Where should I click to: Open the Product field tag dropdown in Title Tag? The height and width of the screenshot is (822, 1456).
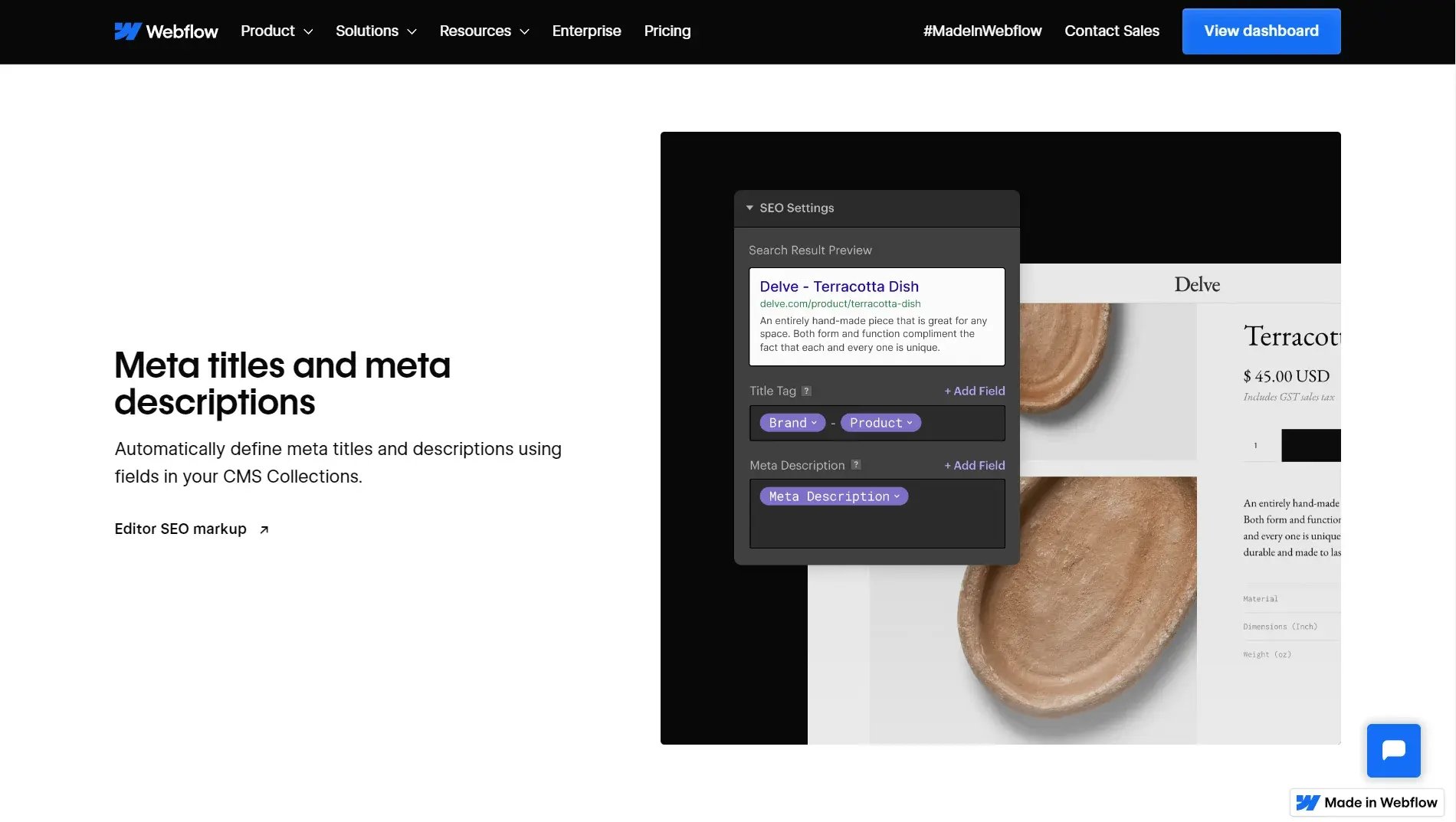tap(880, 423)
